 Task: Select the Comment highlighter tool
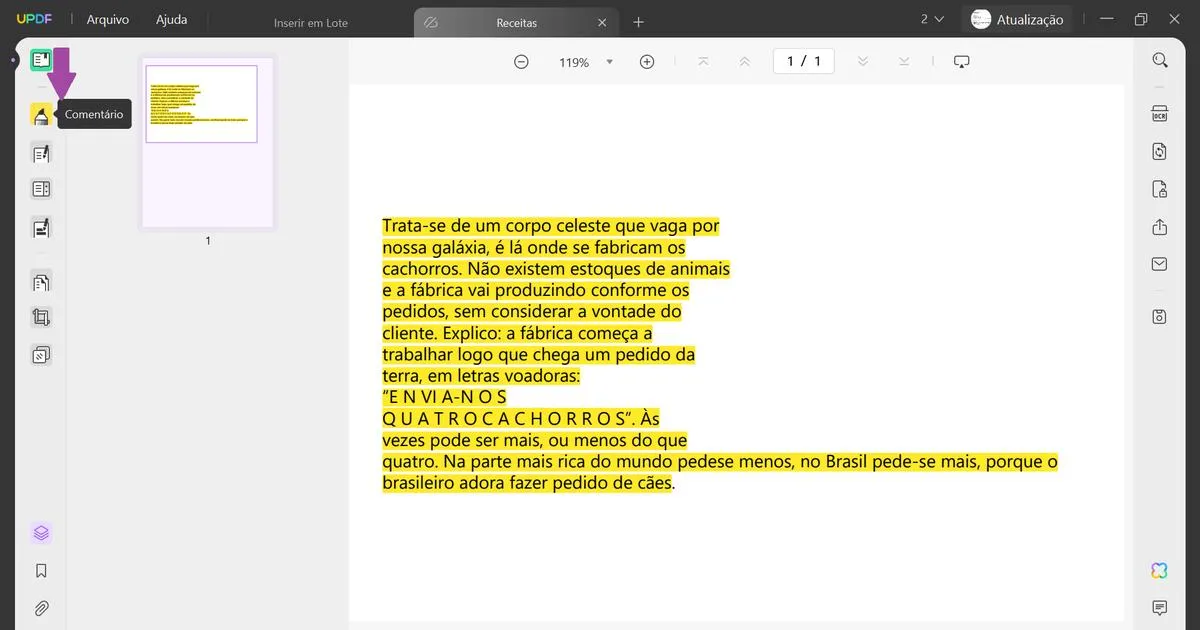pyautogui.click(x=40, y=114)
